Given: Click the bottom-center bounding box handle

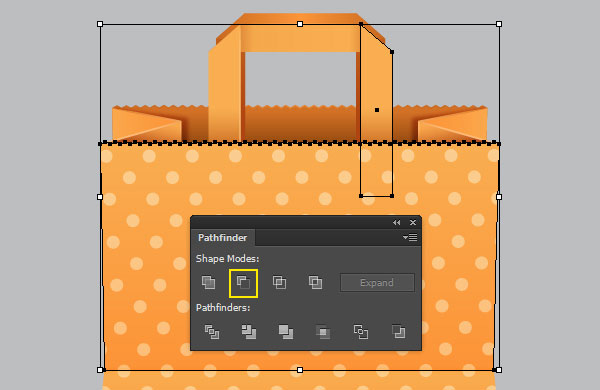Looking at the screenshot, I should (300, 370).
